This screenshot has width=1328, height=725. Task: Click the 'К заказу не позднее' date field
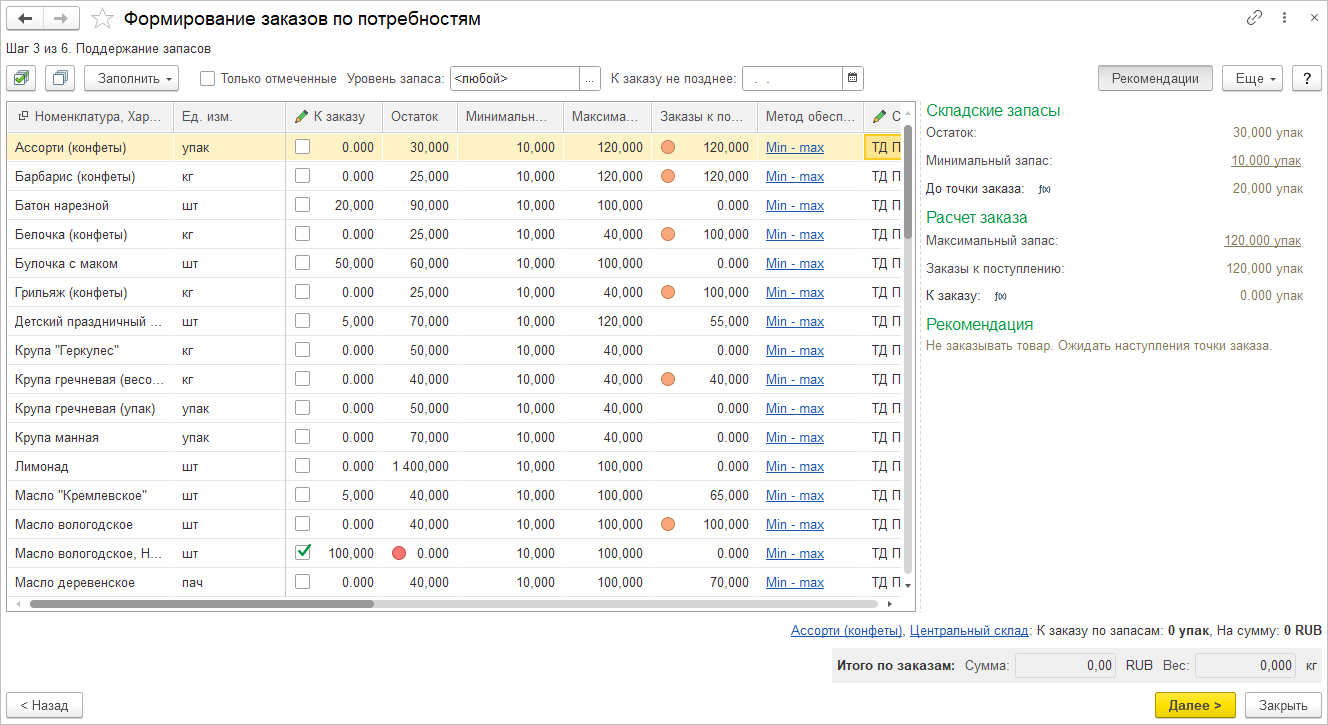[791, 78]
